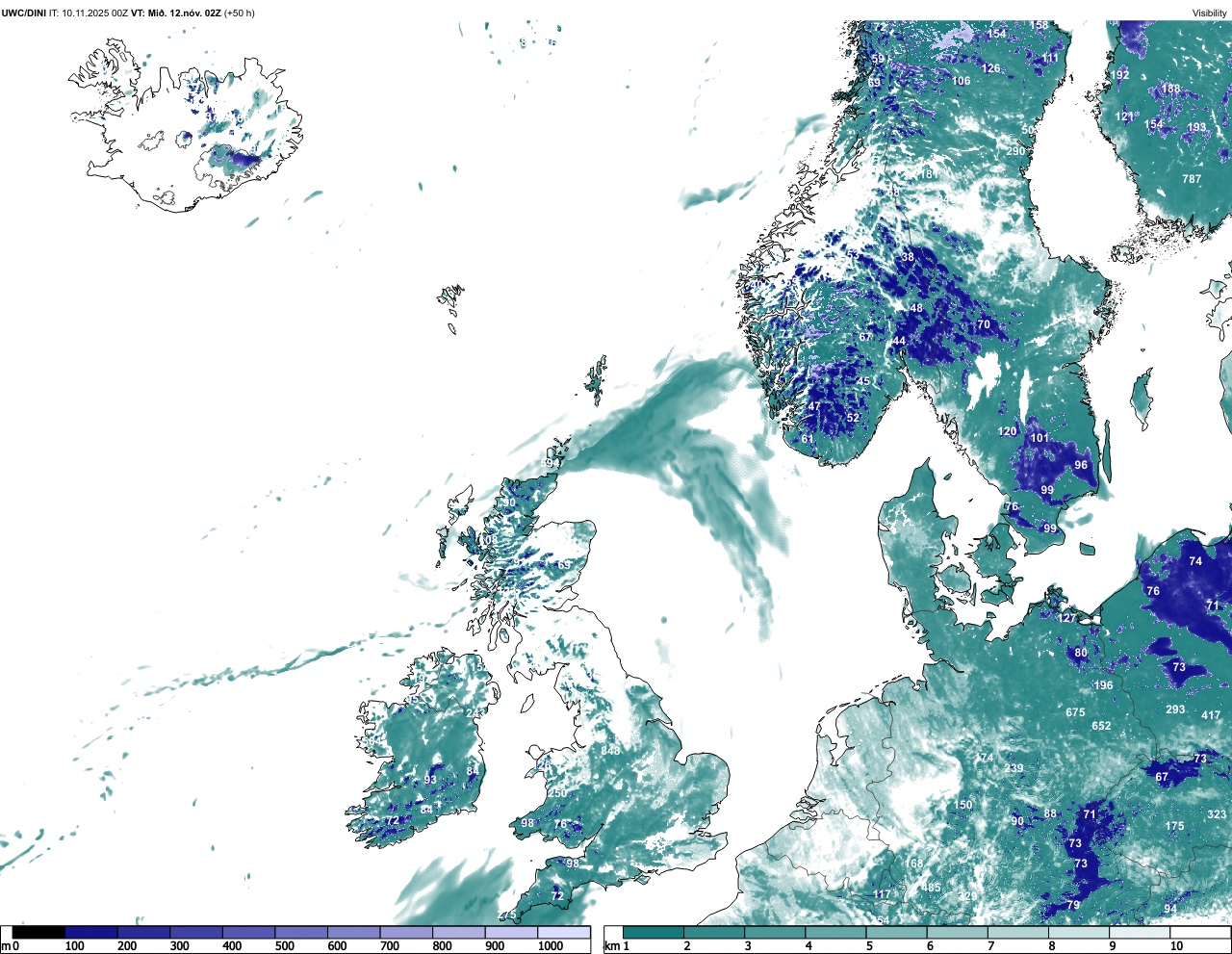Click the '485' value near France
Viewport: 1232px width, 954px height.
click(x=931, y=888)
